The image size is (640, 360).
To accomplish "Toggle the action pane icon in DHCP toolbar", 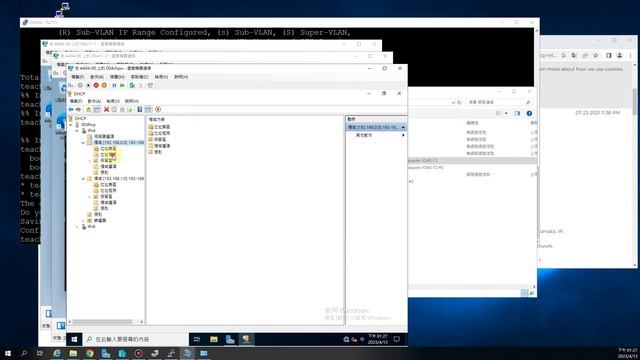I will coord(148,109).
